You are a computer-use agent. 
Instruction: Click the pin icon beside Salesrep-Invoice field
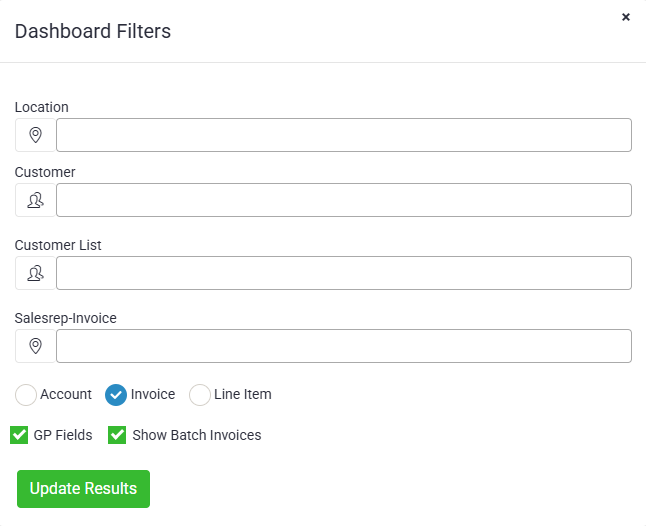[x=35, y=346]
